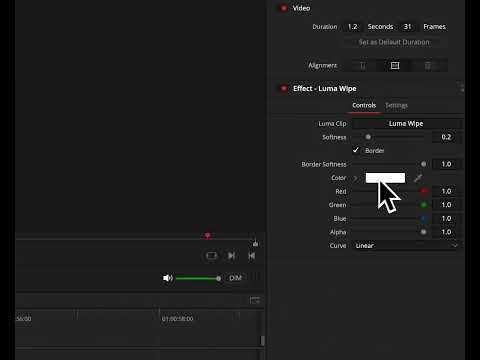Click the Duration seconds field showing 1.2

pyautogui.click(x=353, y=27)
